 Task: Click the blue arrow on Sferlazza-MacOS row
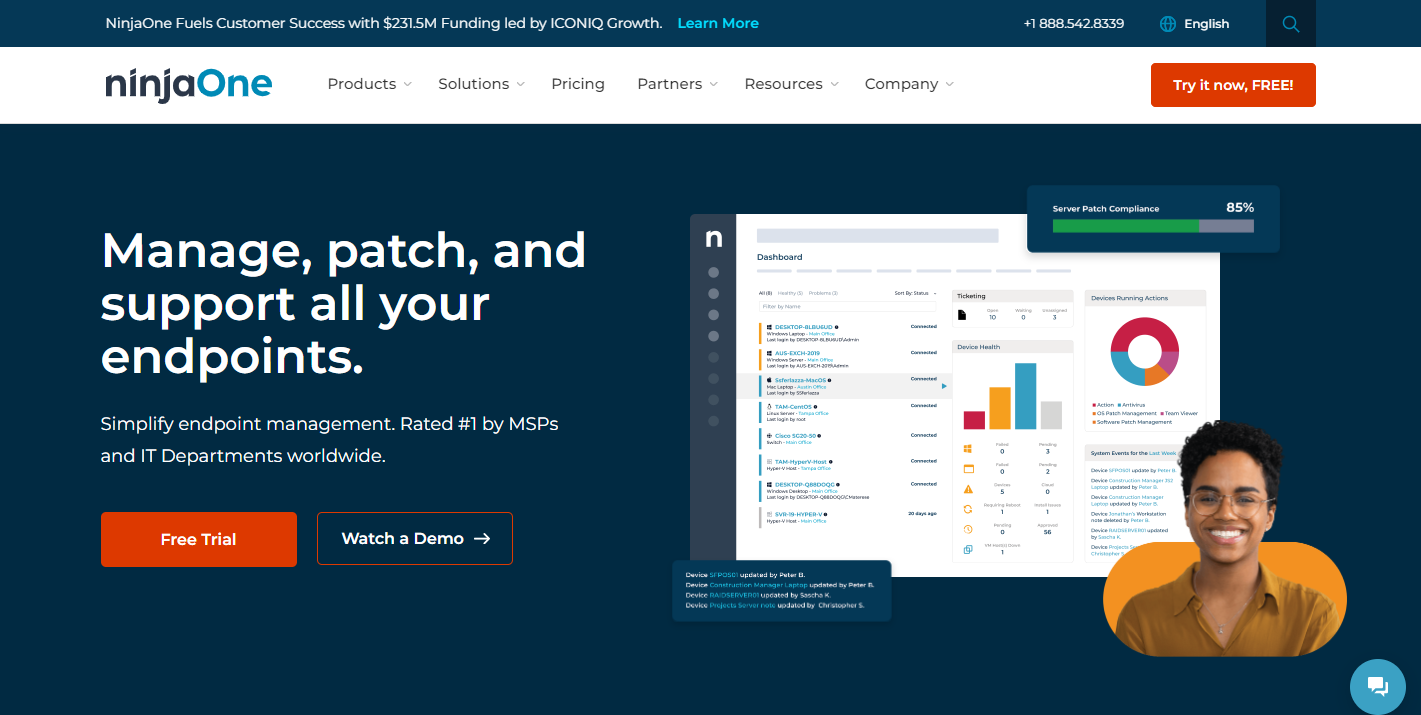coord(943,386)
